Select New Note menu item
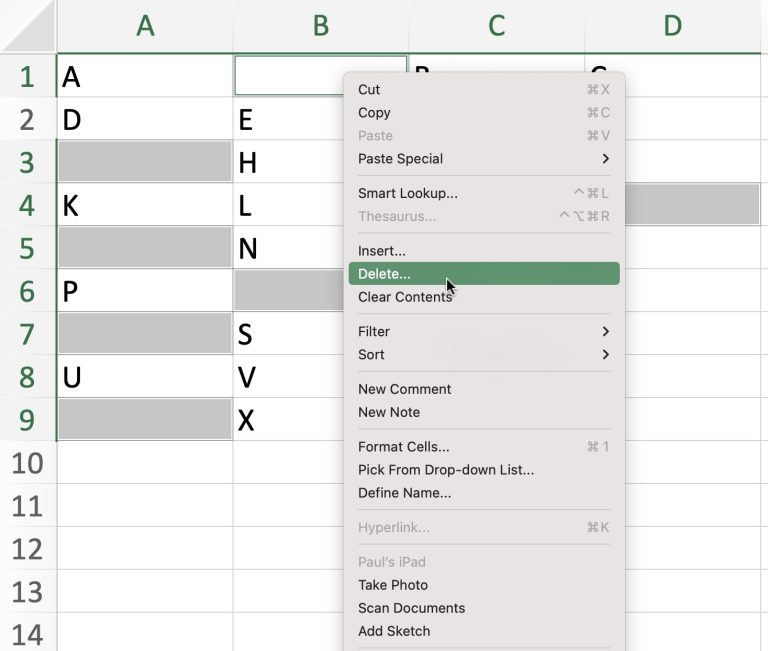The height and width of the screenshot is (651, 768). click(389, 412)
